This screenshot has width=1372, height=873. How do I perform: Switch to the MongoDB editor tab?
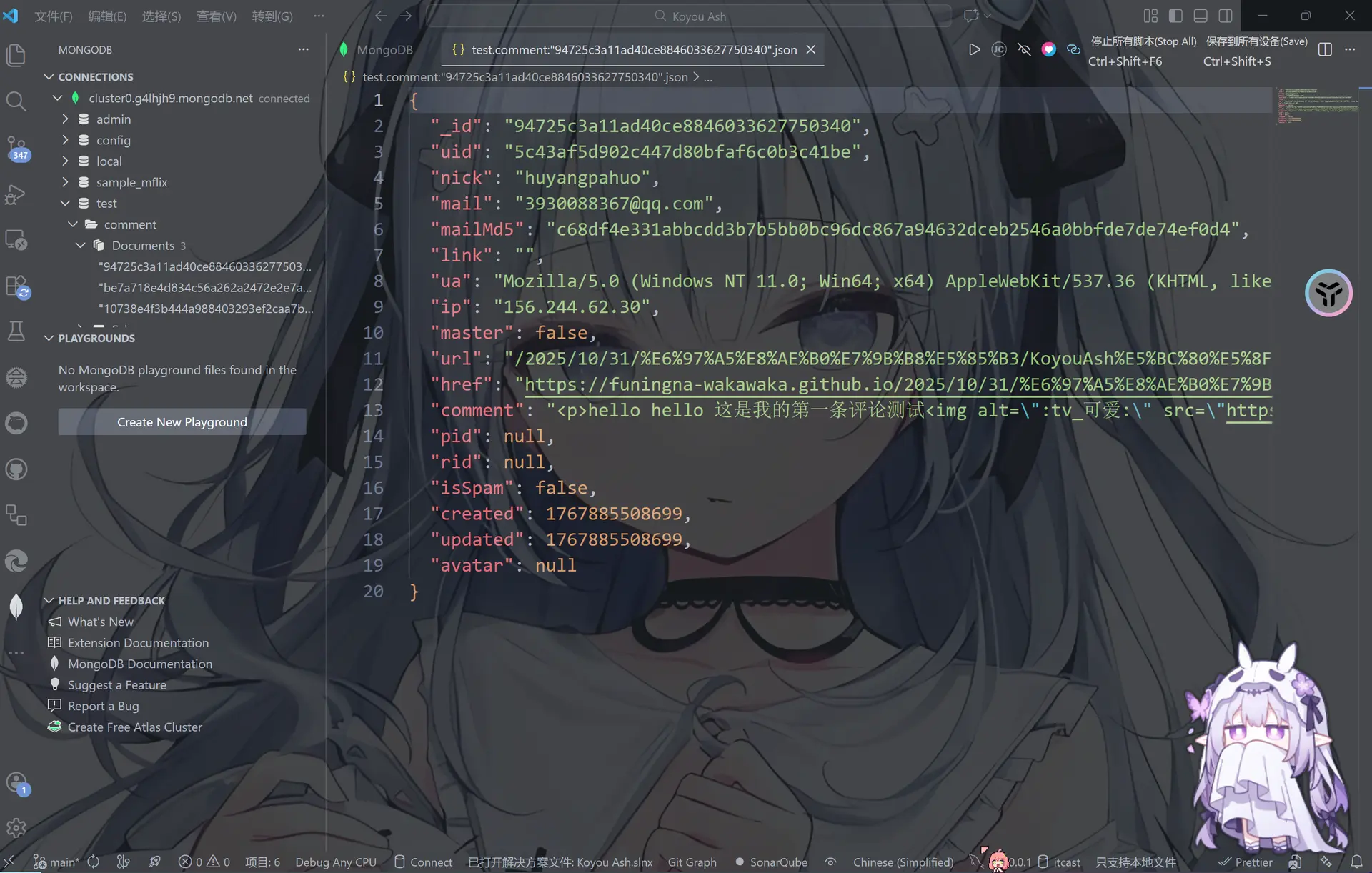[x=377, y=49]
